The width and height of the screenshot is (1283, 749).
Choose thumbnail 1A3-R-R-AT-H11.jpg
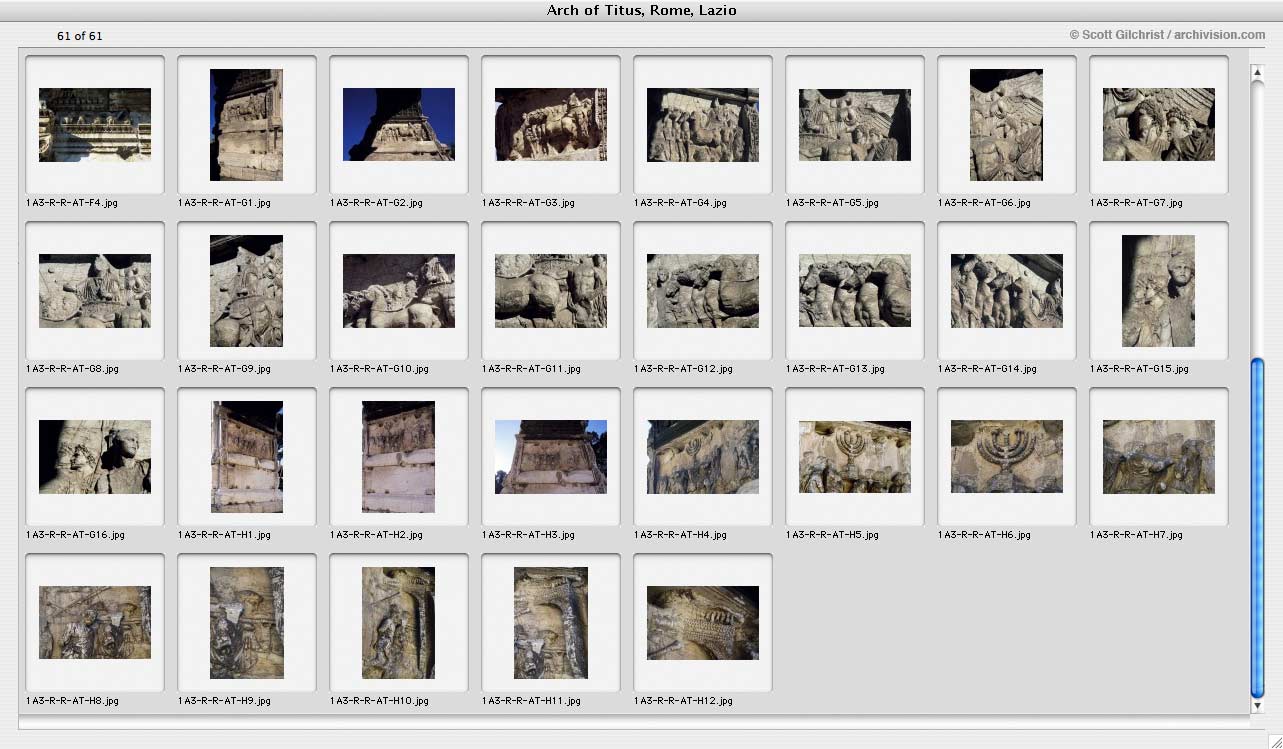pyautogui.click(x=550, y=623)
